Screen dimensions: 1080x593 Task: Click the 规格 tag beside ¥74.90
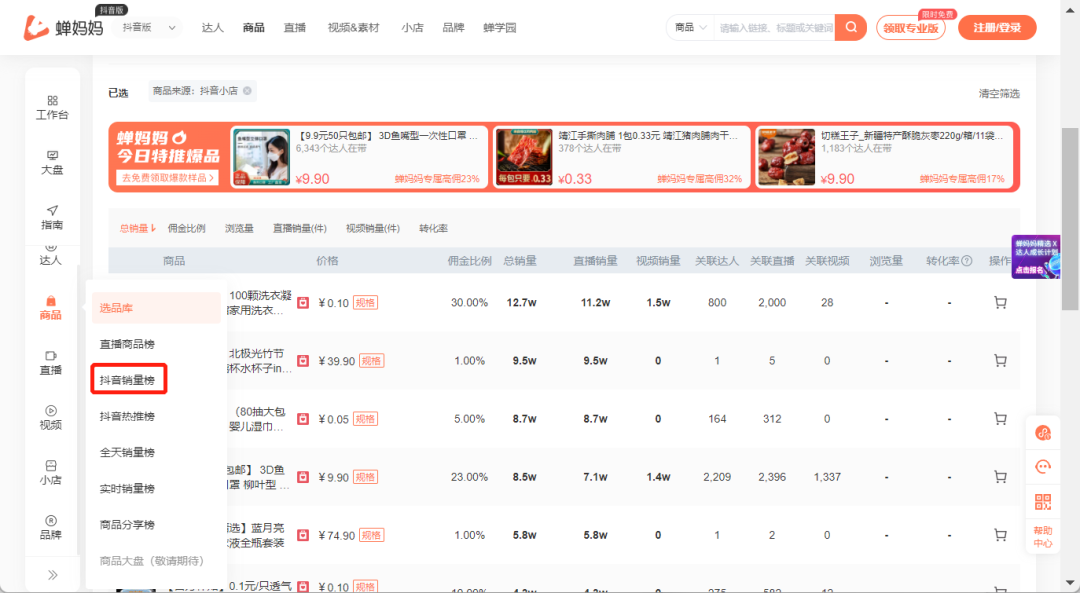click(x=372, y=535)
